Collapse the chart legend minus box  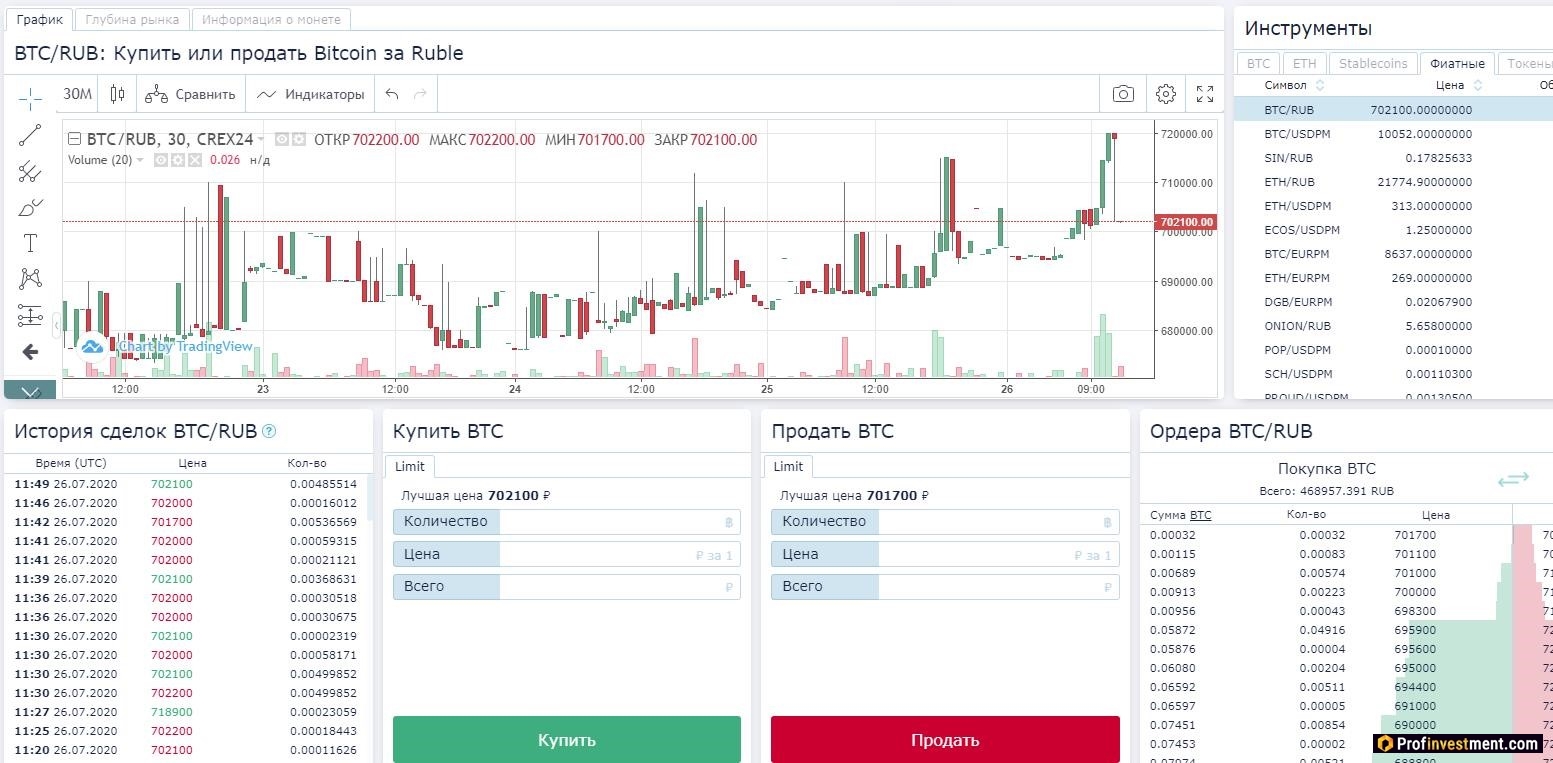coord(74,140)
